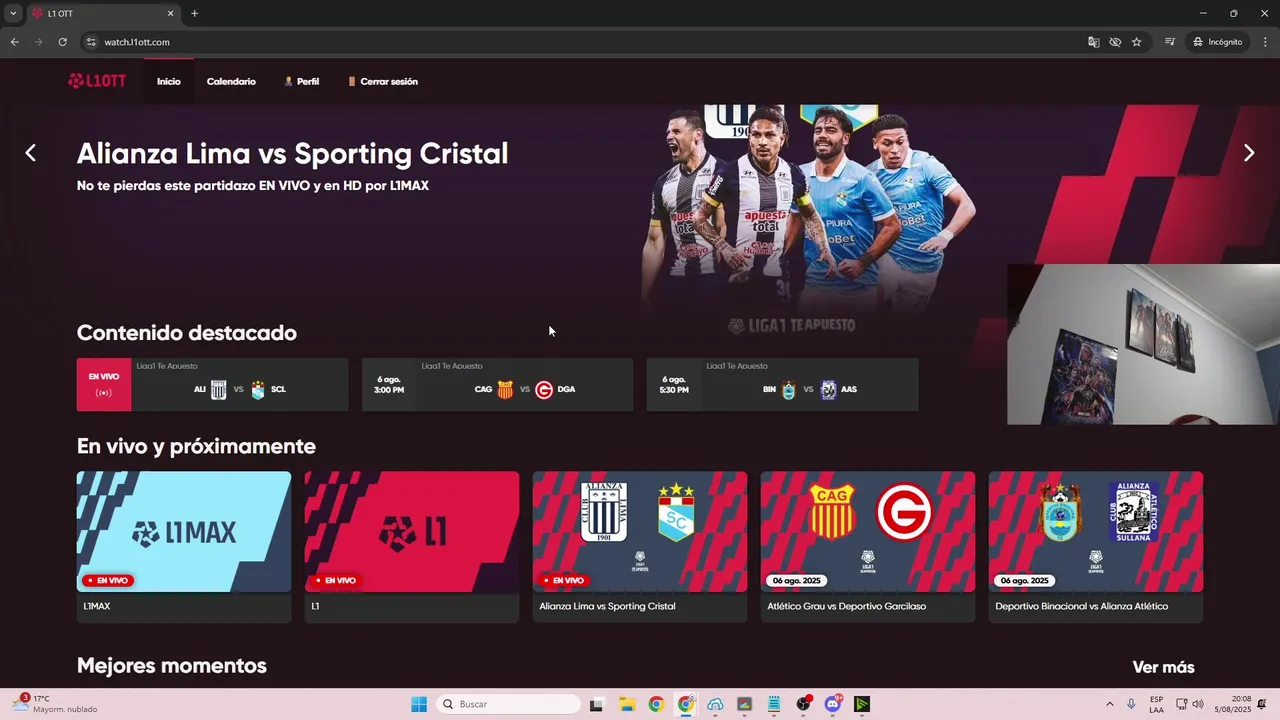Click the L1OTT logo in the header

[x=97, y=81]
